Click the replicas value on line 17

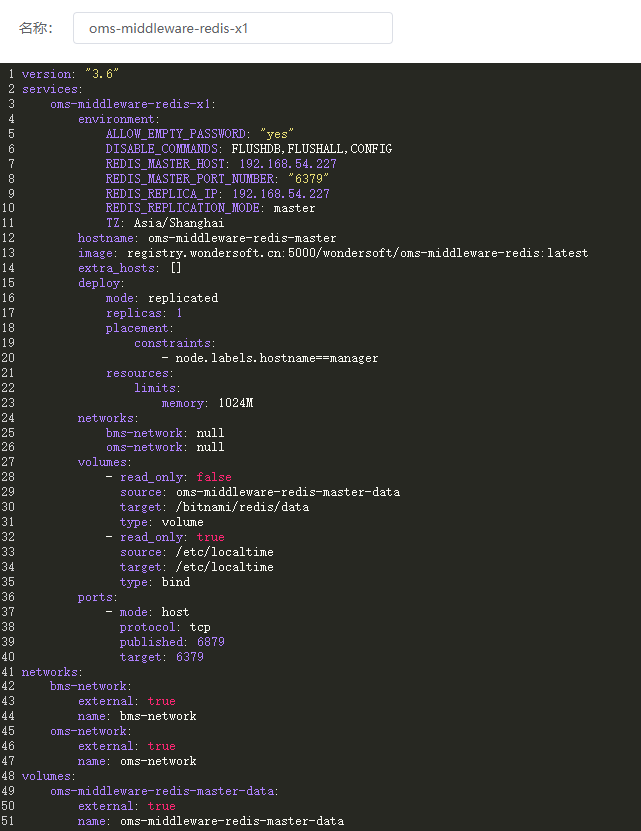179,313
